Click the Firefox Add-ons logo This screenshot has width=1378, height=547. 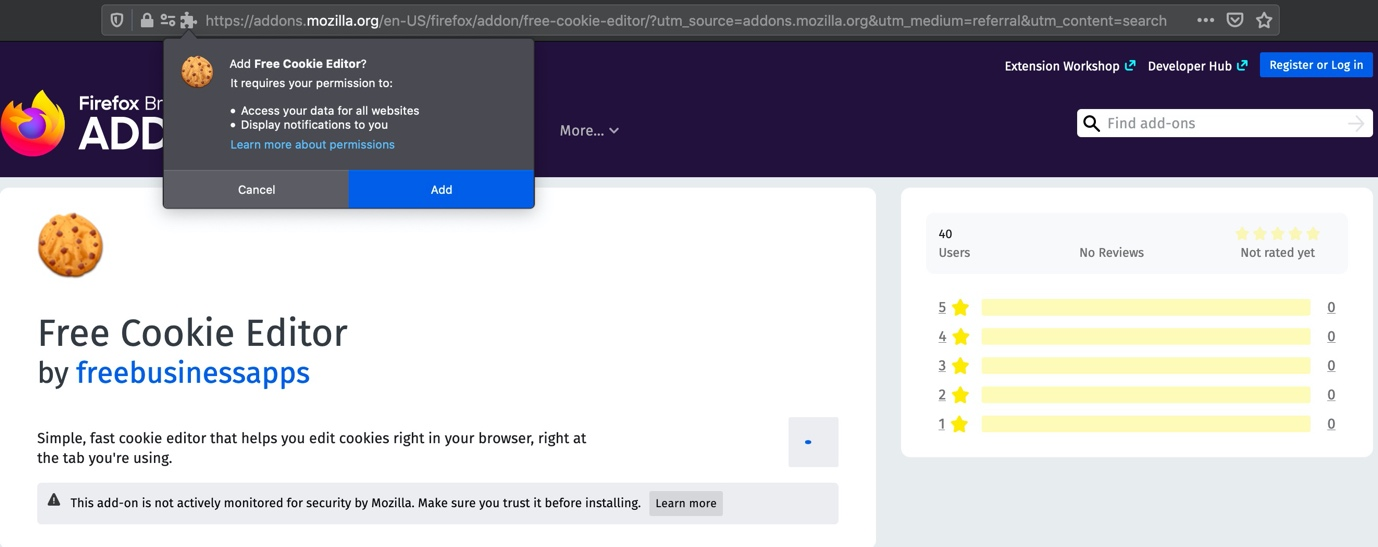tap(80, 123)
